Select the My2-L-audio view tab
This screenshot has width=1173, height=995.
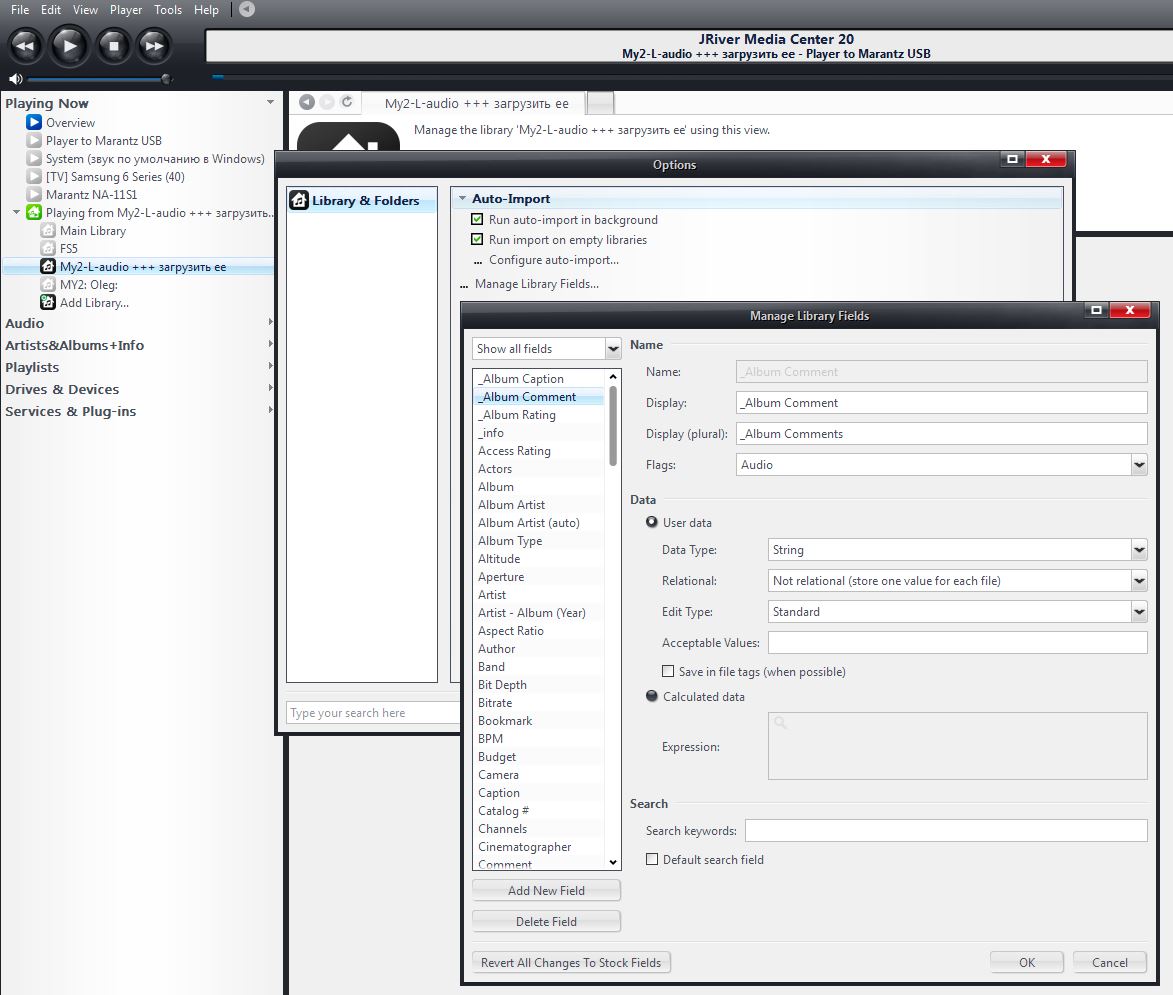pyautogui.click(x=476, y=103)
